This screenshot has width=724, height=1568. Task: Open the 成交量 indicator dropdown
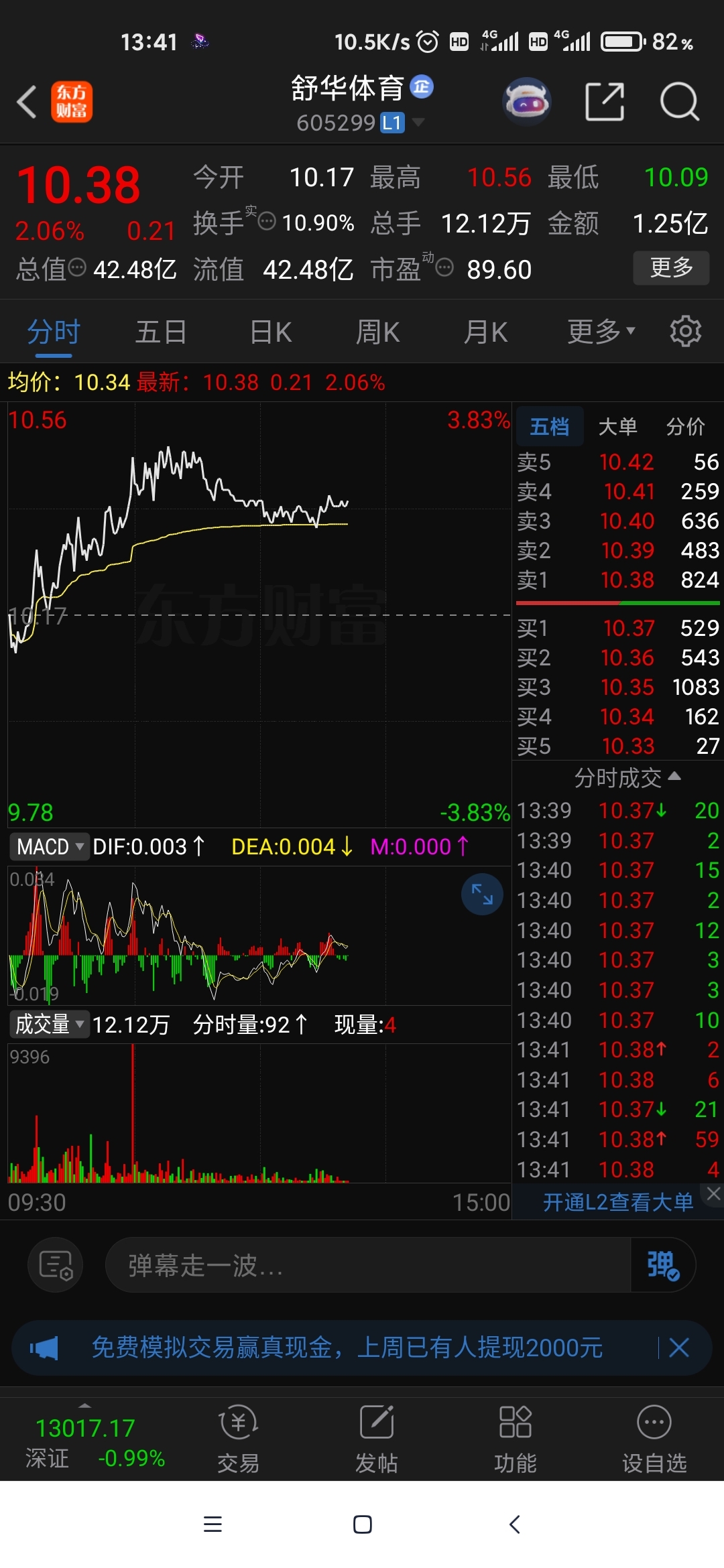click(50, 1024)
